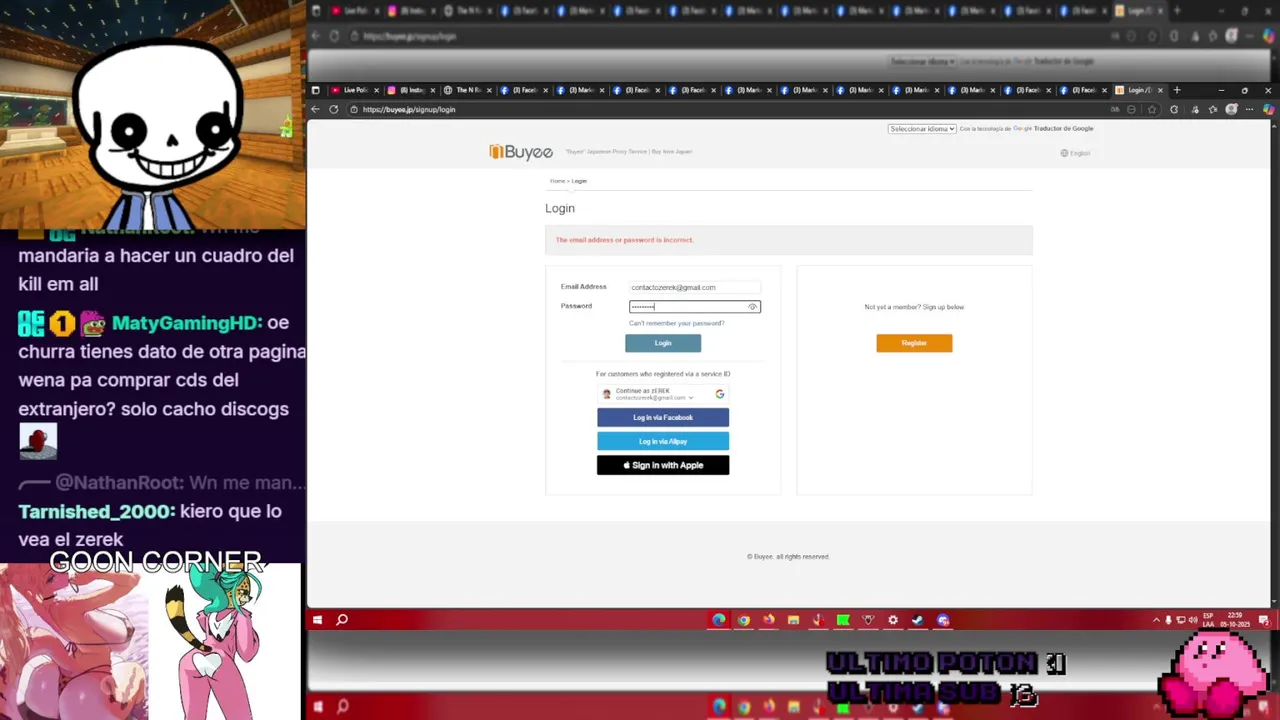Click the Google G logo icon
Viewport: 1280px width, 720px height.
tap(719, 394)
